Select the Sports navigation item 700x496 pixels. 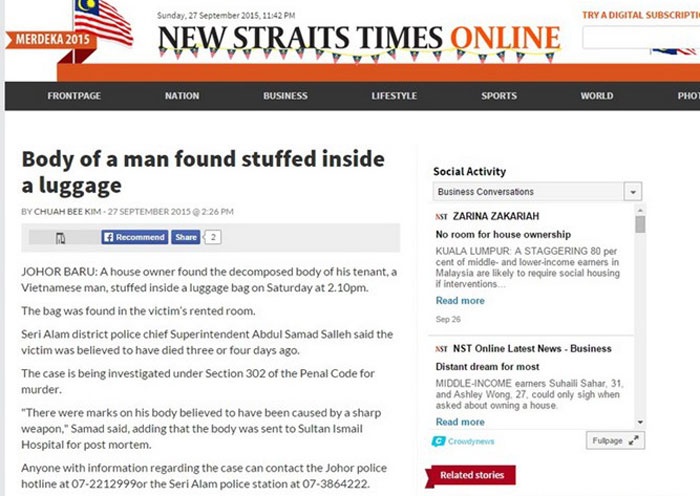(499, 96)
